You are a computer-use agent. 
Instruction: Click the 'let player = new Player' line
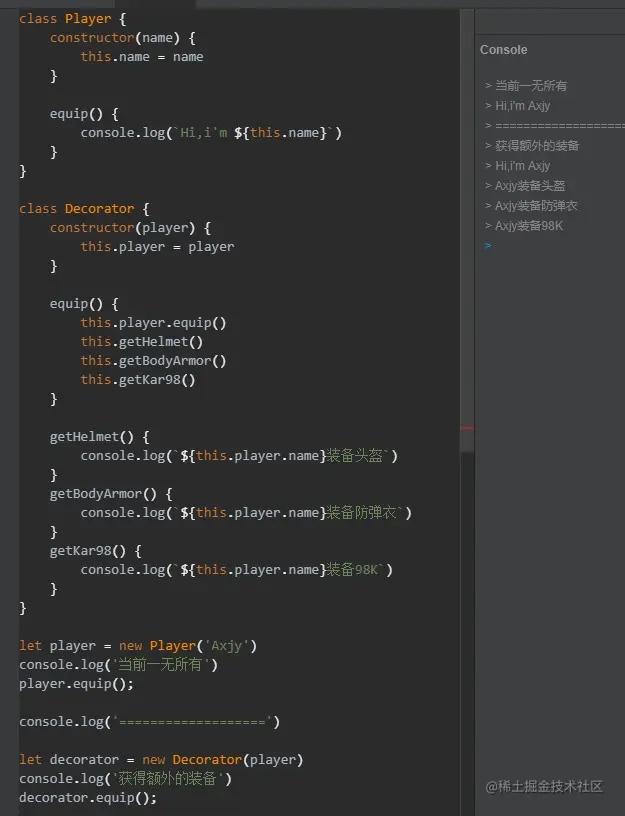(138, 646)
